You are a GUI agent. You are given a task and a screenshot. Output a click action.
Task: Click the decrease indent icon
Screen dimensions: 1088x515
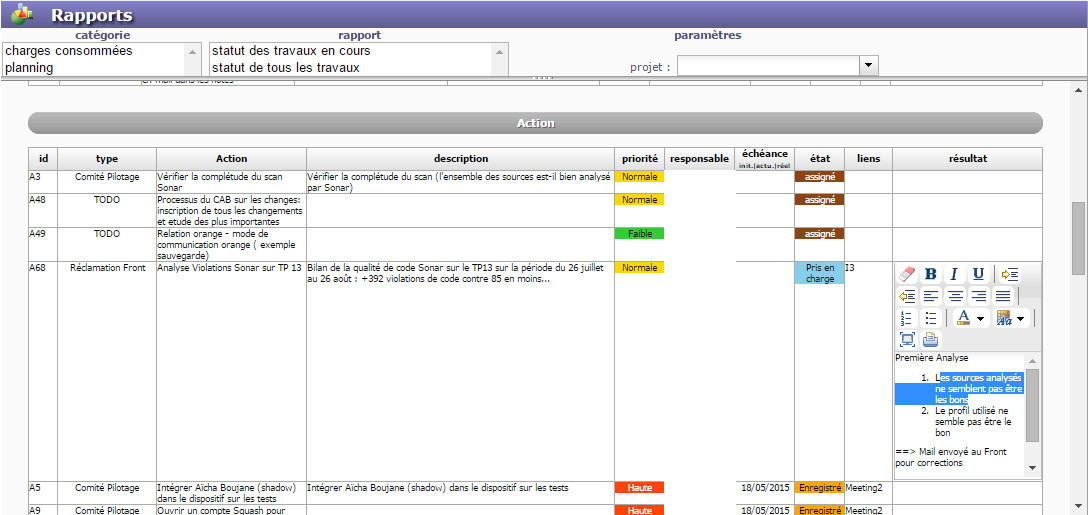[x=907, y=296]
